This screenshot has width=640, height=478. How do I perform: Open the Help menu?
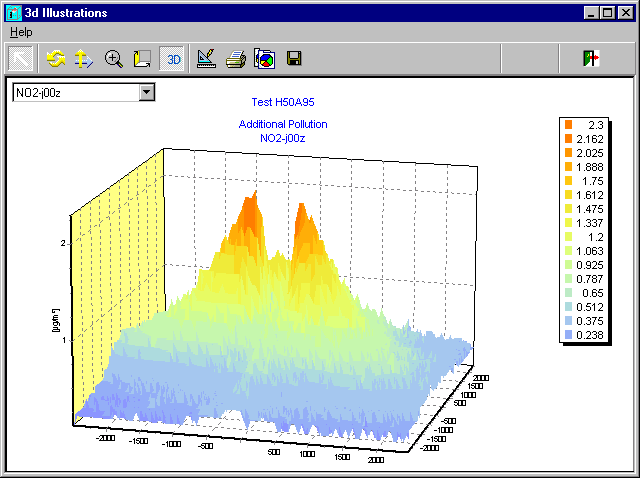21,32
